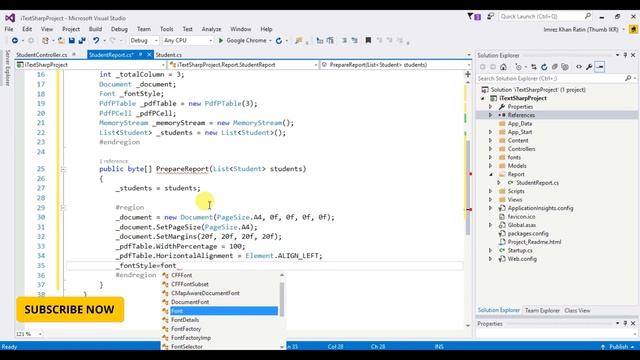Click the feedback icon near Quick Launch

point(490,16)
